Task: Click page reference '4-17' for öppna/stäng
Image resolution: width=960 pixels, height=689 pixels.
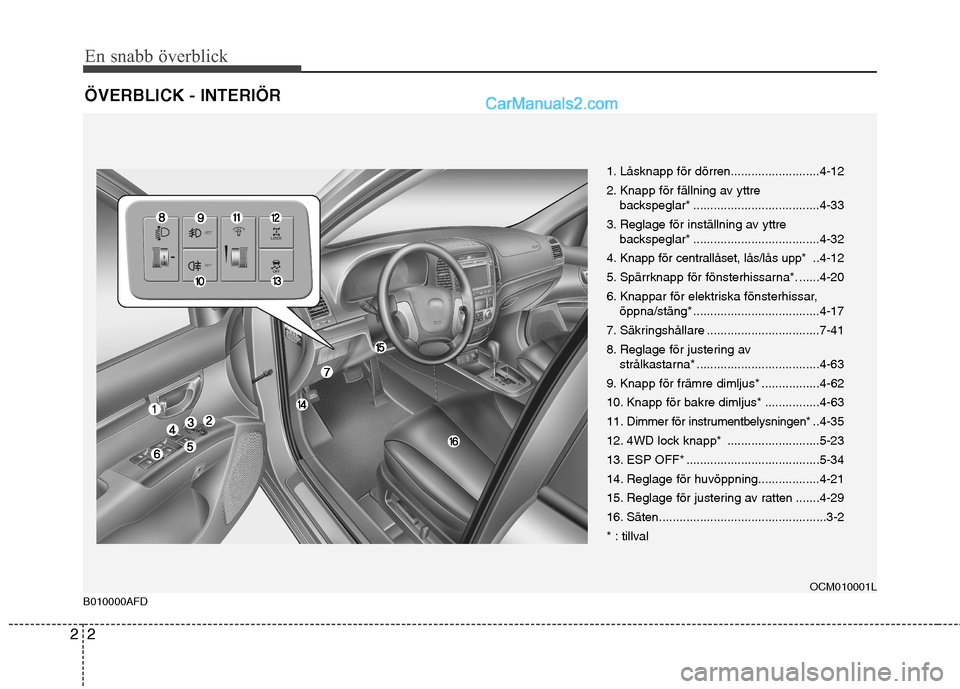Action: point(831,311)
